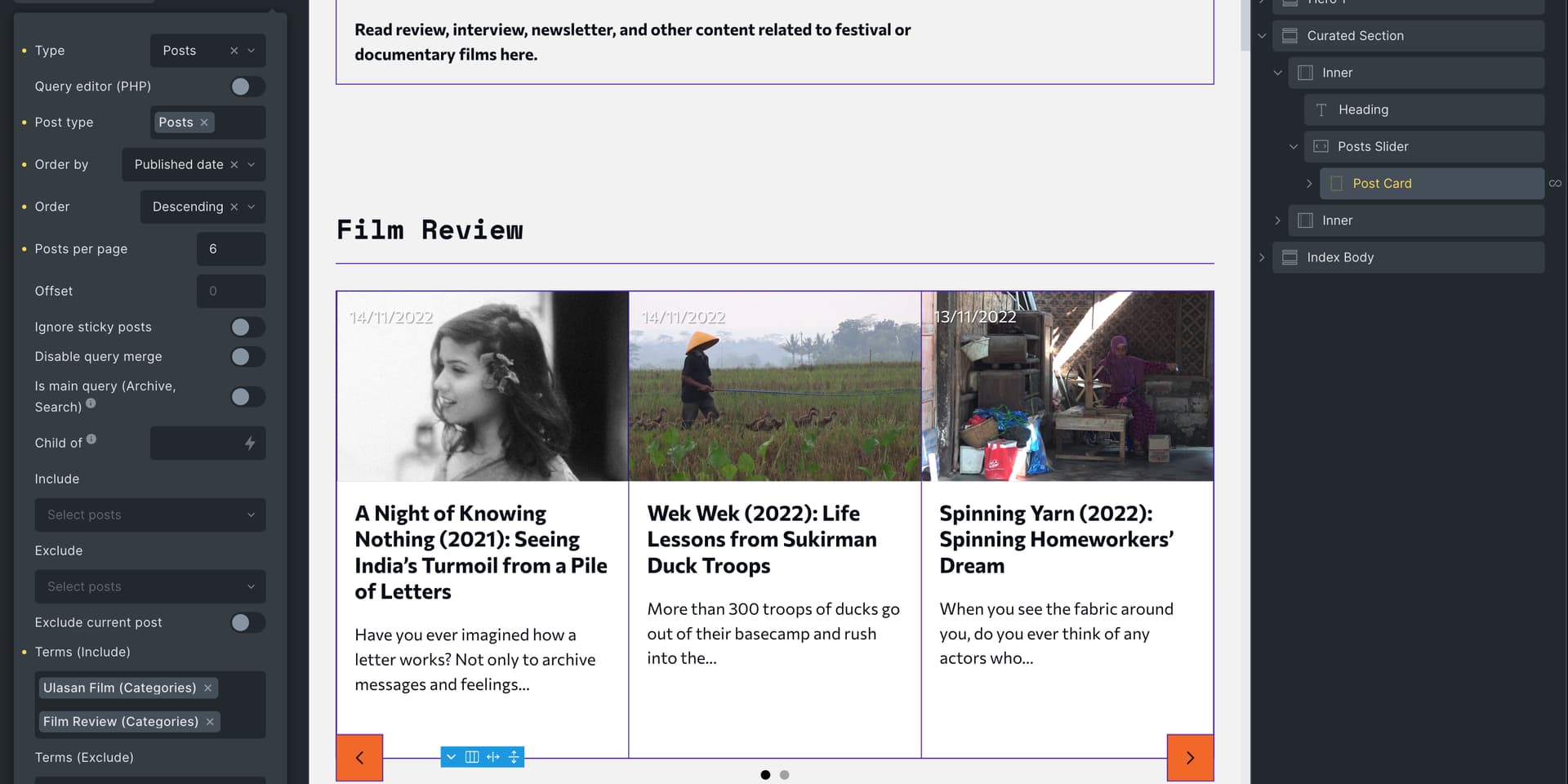Click the Posts per page field
Viewport: 1568px width, 784px height.
click(x=231, y=249)
